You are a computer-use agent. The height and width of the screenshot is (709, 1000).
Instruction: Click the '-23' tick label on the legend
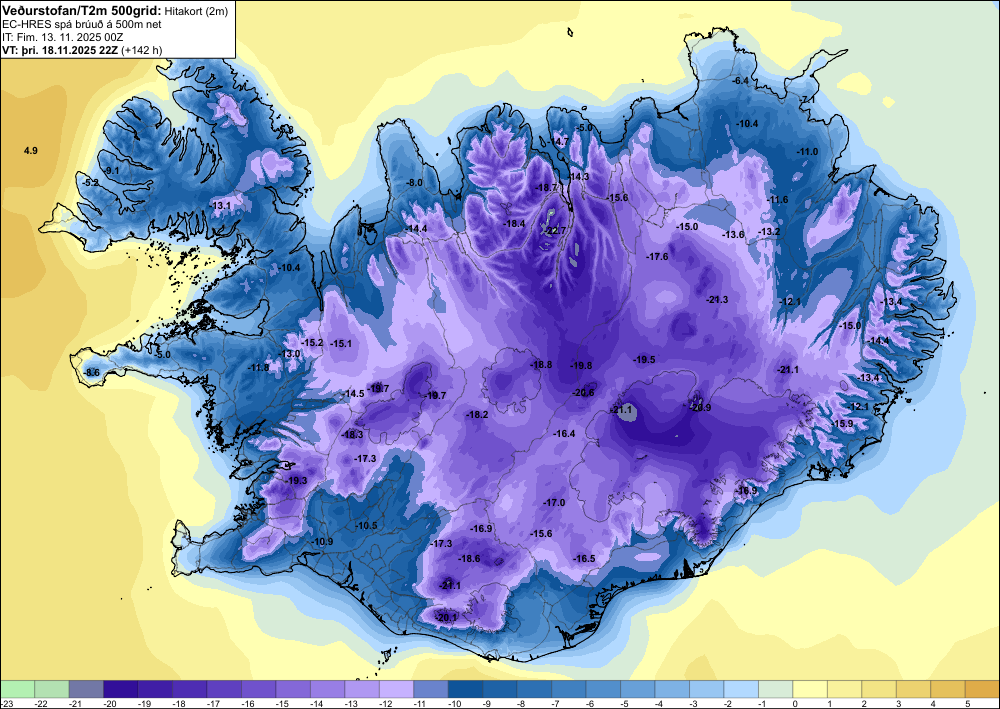pos(6,703)
